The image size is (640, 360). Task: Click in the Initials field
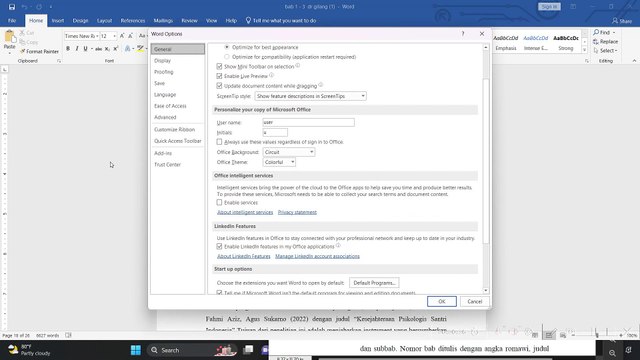(275, 132)
